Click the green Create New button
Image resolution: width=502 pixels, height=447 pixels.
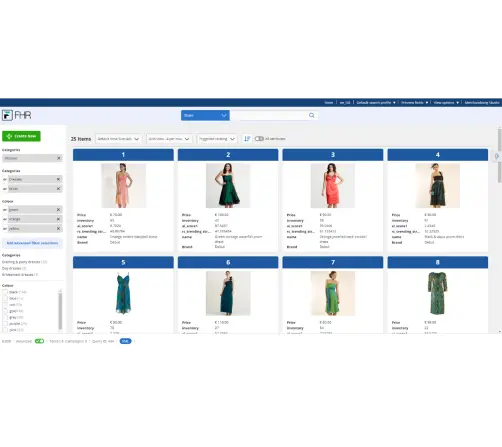click(21, 136)
